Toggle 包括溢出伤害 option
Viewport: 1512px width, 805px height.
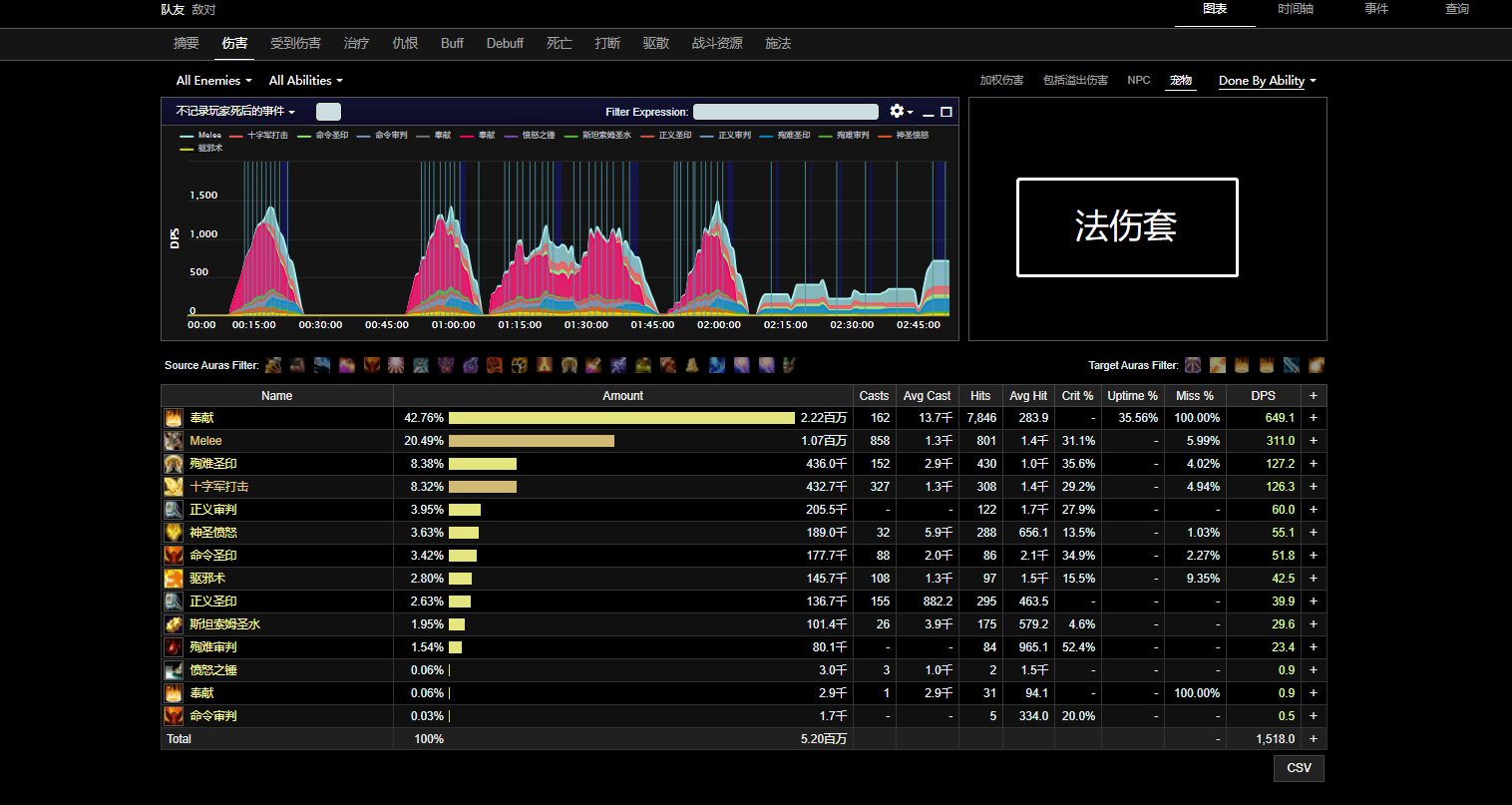pos(1075,80)
